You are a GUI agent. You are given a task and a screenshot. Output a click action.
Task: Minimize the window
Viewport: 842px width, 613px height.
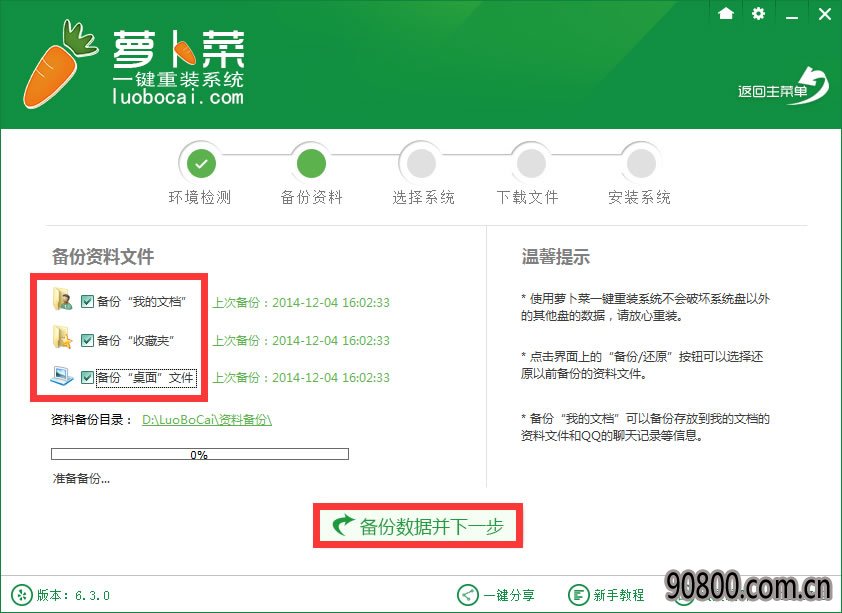[x=792, y=17]
